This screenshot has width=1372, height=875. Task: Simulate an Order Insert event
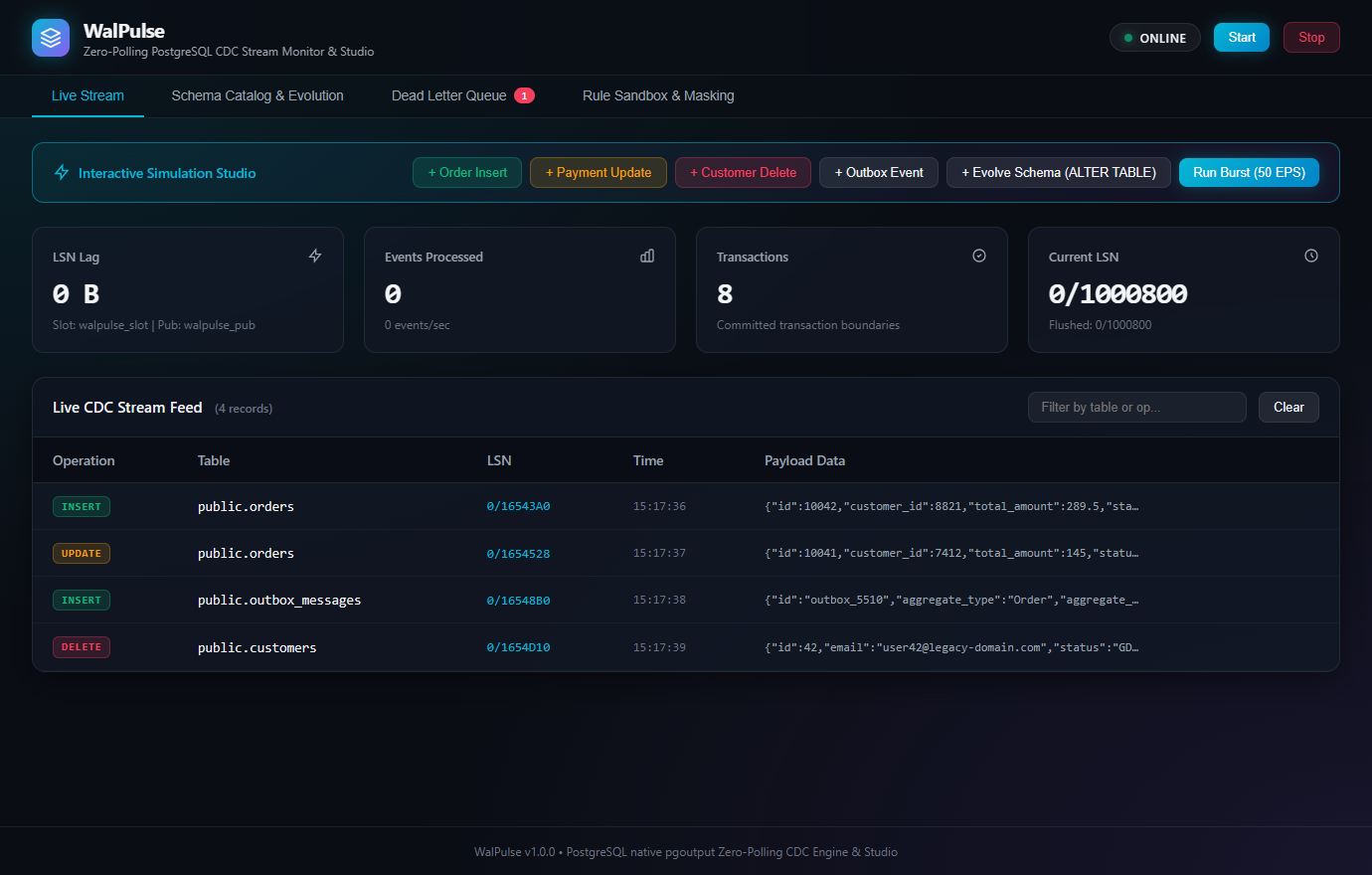click(x=467, y=172)
